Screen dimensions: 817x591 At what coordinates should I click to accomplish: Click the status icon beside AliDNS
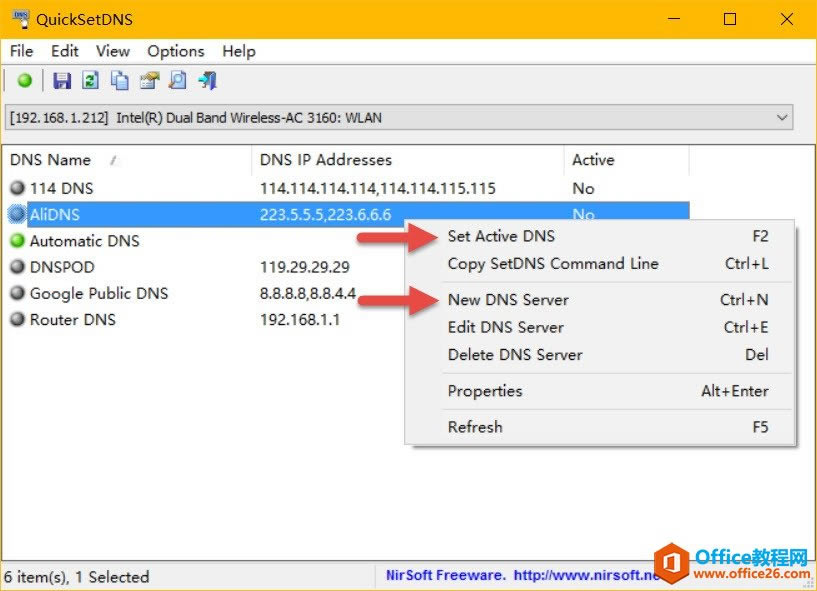coord(17,214)
